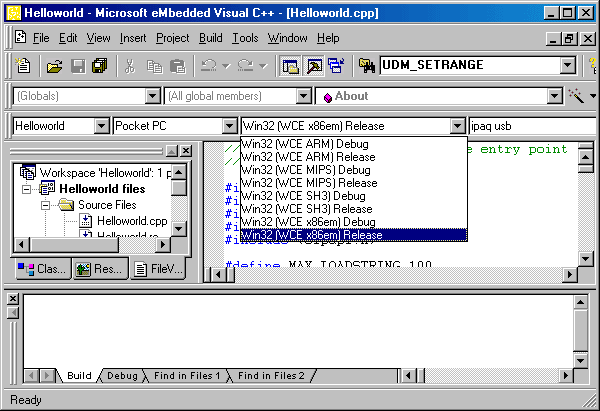Toggle the Workspace window toolbar icon

[291, 66]
